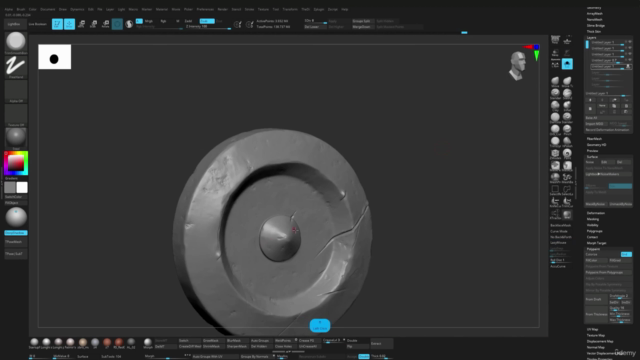
Task: Expand the Polygroups sub-palette
Action: [594, 231]
